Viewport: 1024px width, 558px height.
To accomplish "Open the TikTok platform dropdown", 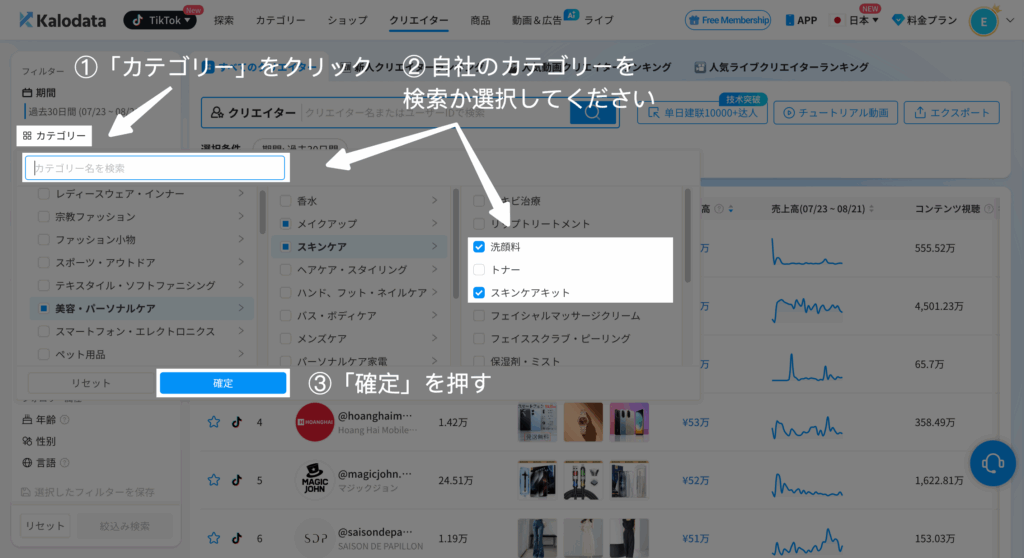I will [x=160, y=20].
